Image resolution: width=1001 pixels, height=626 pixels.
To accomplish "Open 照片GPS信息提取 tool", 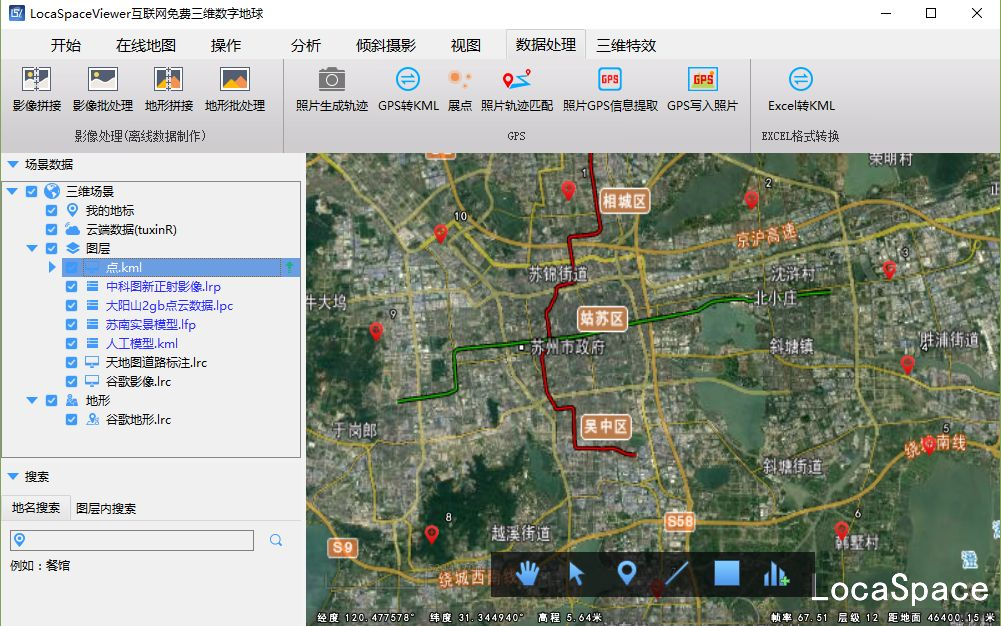I will click(610, 89).
